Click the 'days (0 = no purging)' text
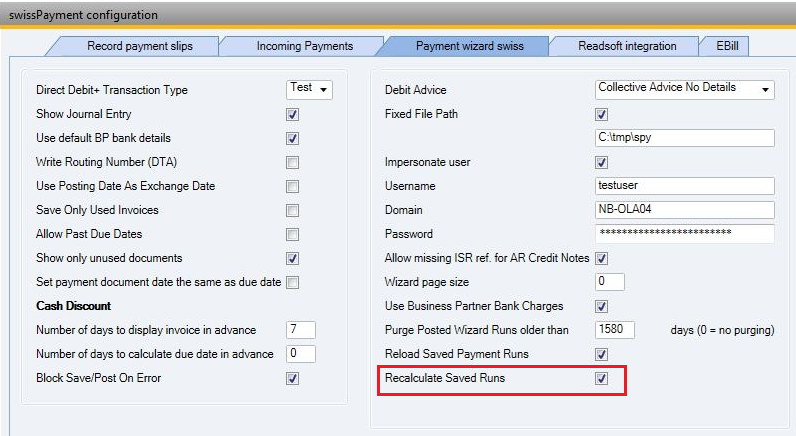The image size is (796, 436). 722,330
